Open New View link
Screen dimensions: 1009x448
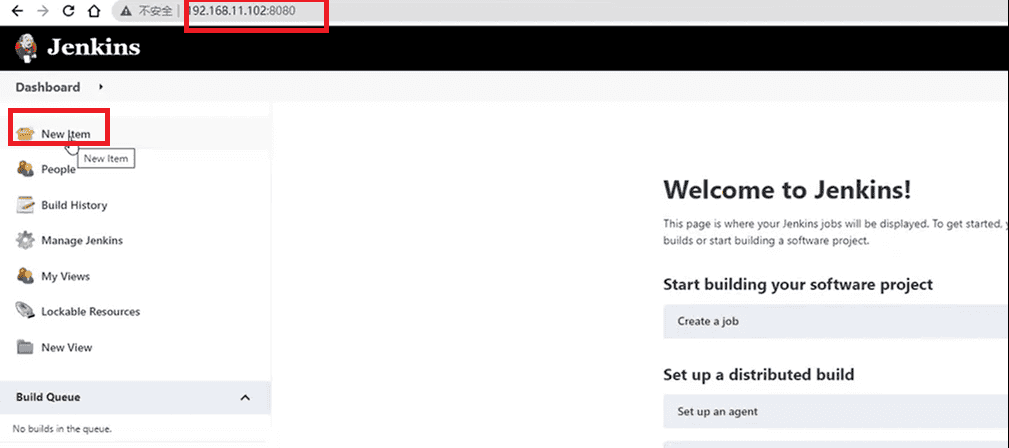click(67, 348)
